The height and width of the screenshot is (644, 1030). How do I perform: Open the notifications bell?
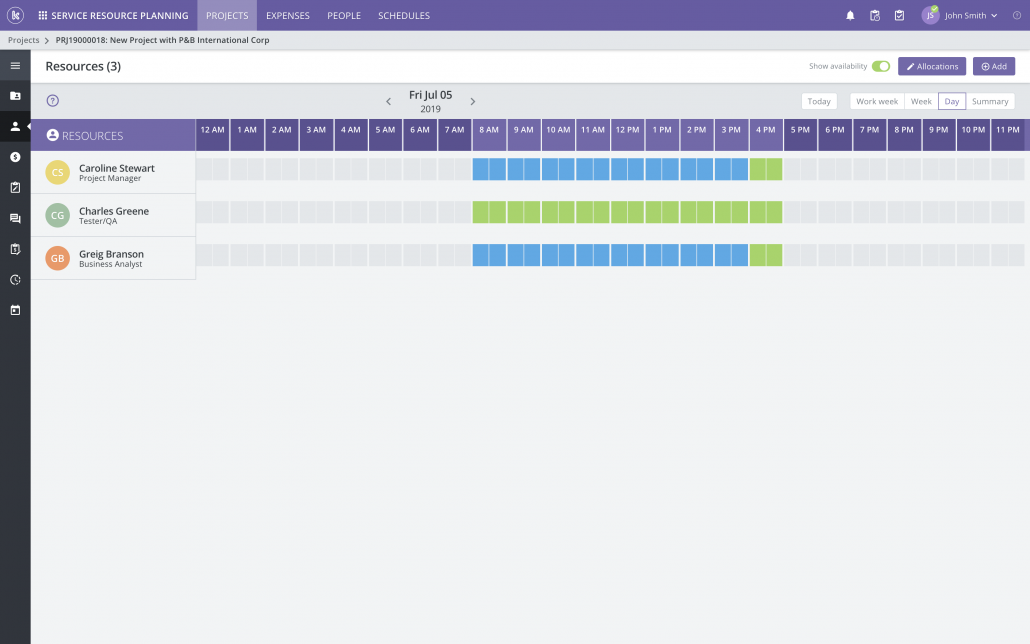[x=850, y=15]
